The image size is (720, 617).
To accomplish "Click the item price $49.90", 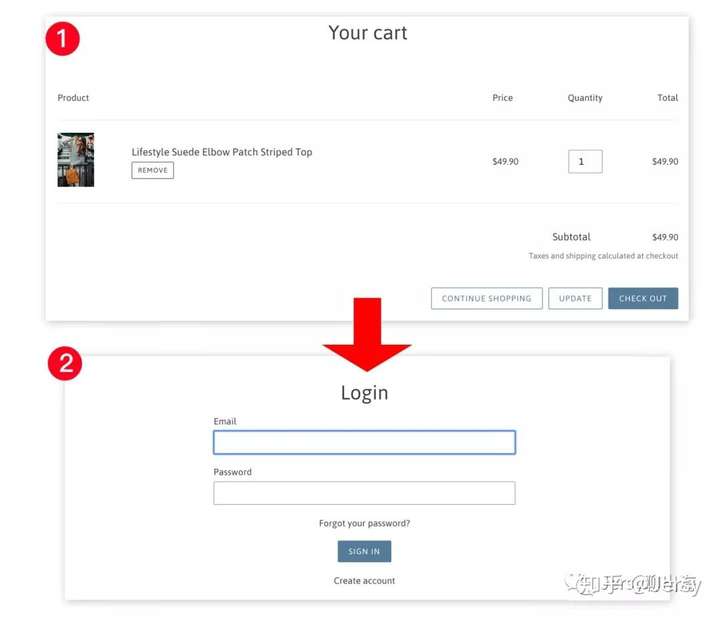I will (x=506, y=162).
